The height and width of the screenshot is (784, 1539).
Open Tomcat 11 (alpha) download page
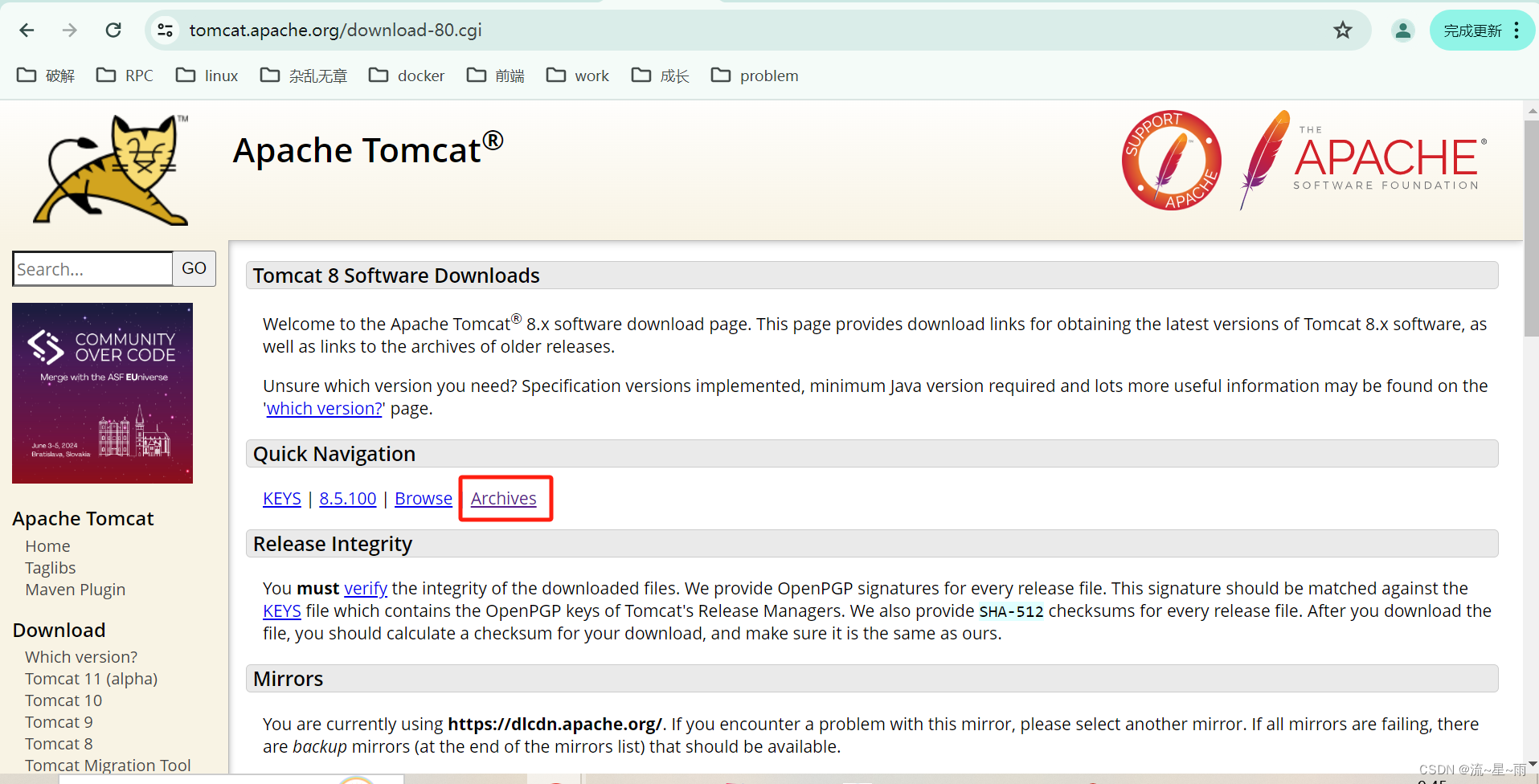(92, 679)
